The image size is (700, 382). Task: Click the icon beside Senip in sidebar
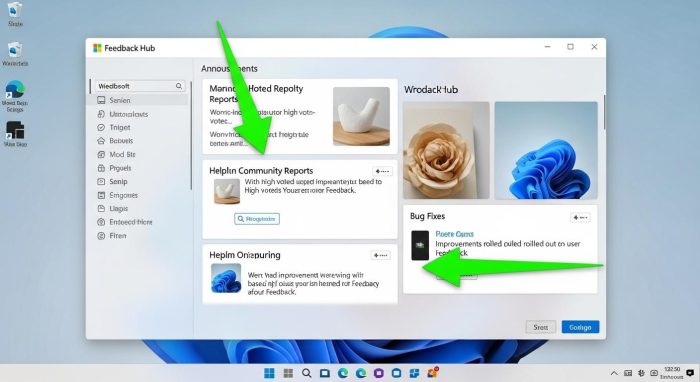point(101,182)
